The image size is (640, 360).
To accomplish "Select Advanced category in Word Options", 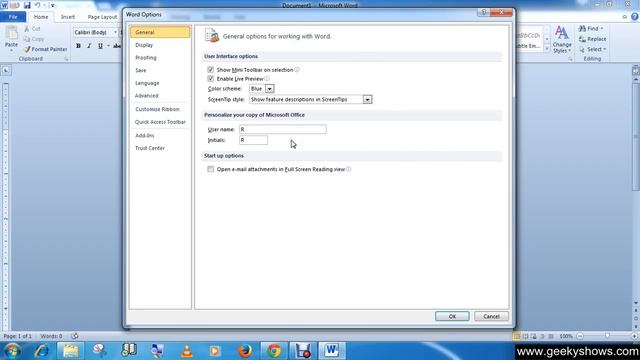I will [x=160, y=96].
